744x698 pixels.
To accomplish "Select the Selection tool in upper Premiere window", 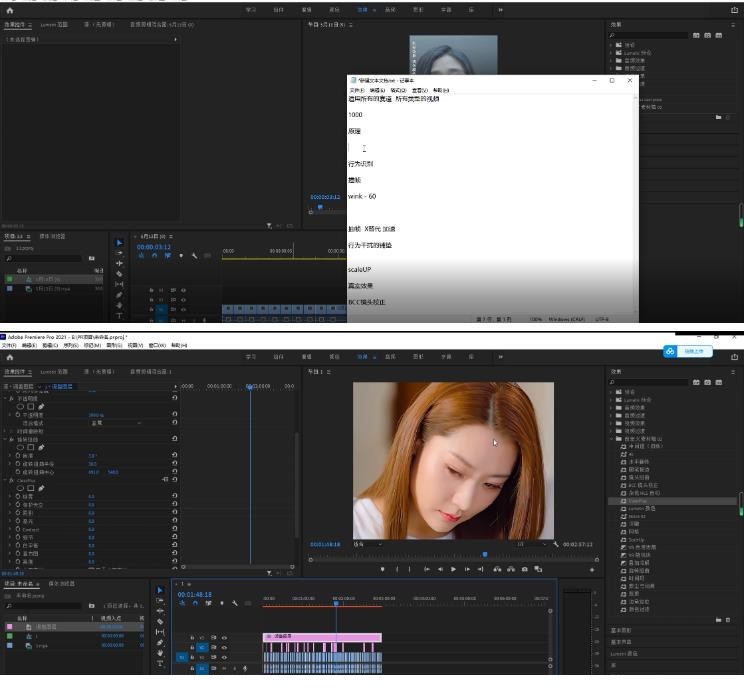I will (119, 242).
